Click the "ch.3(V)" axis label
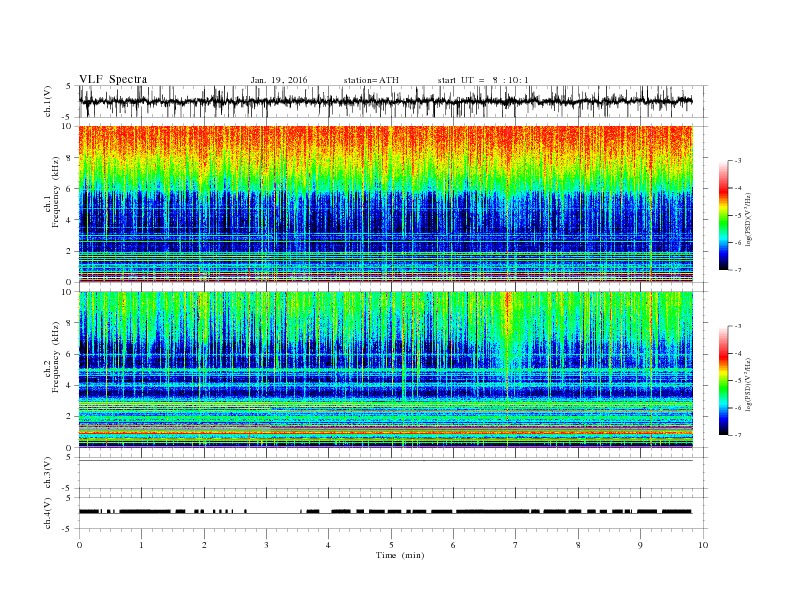This screenshot has width=792, height=612. pyautogui.click(x=48, y=473)
